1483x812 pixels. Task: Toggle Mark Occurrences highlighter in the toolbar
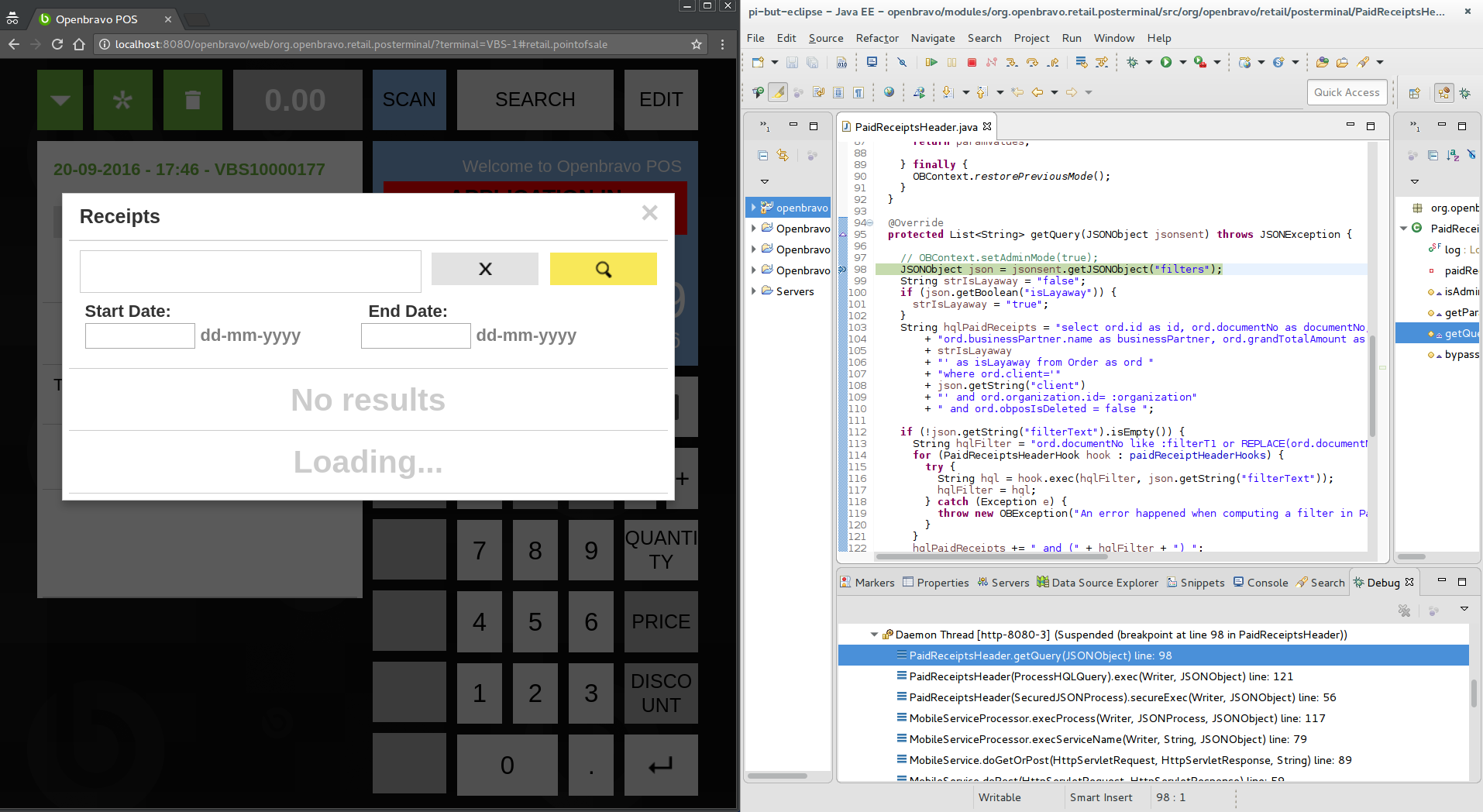pos(778,92)
